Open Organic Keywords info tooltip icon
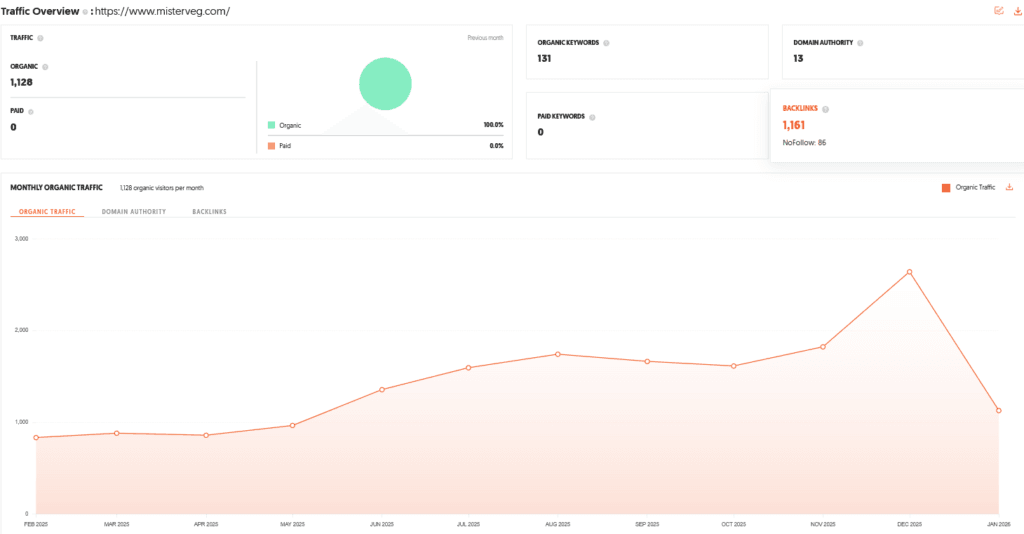The width and height of the screenshot is (1024, 534). click(607, 43)
